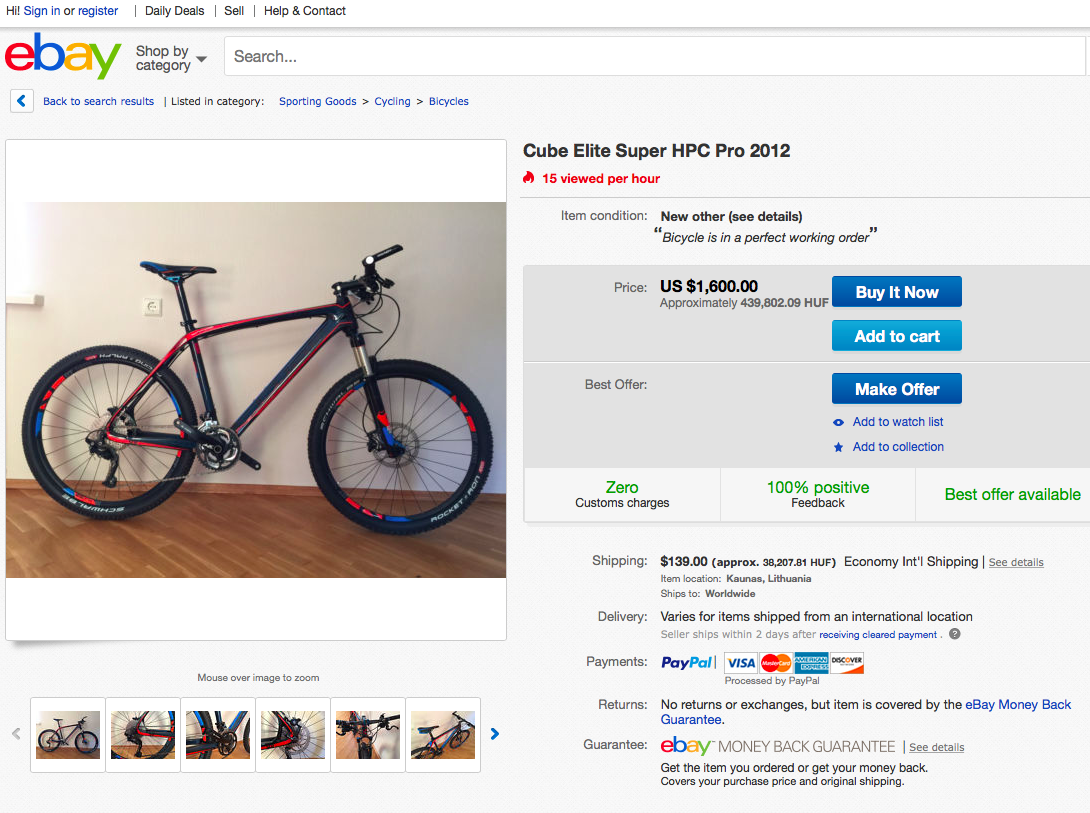Viewport: 1090px width, 813px height.
Task: Click the eye icon beside watch list
Action: tap(838, 422)
